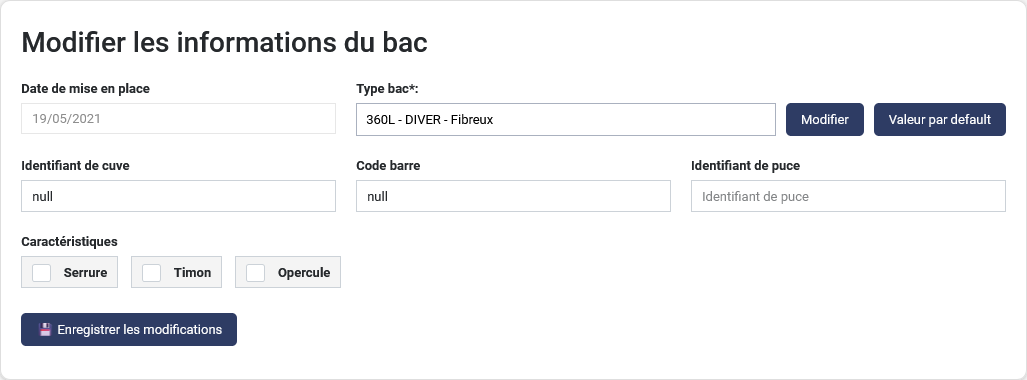Click the Type bac* label
Screen dimensions: 1027x380
(387, 88)
